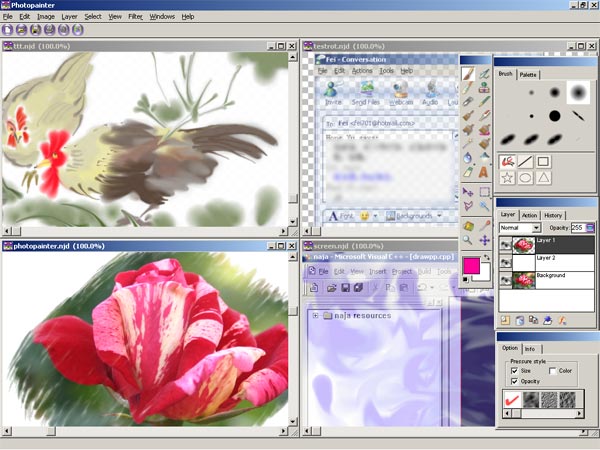Select the straight line shape option

tap(525, 161)
